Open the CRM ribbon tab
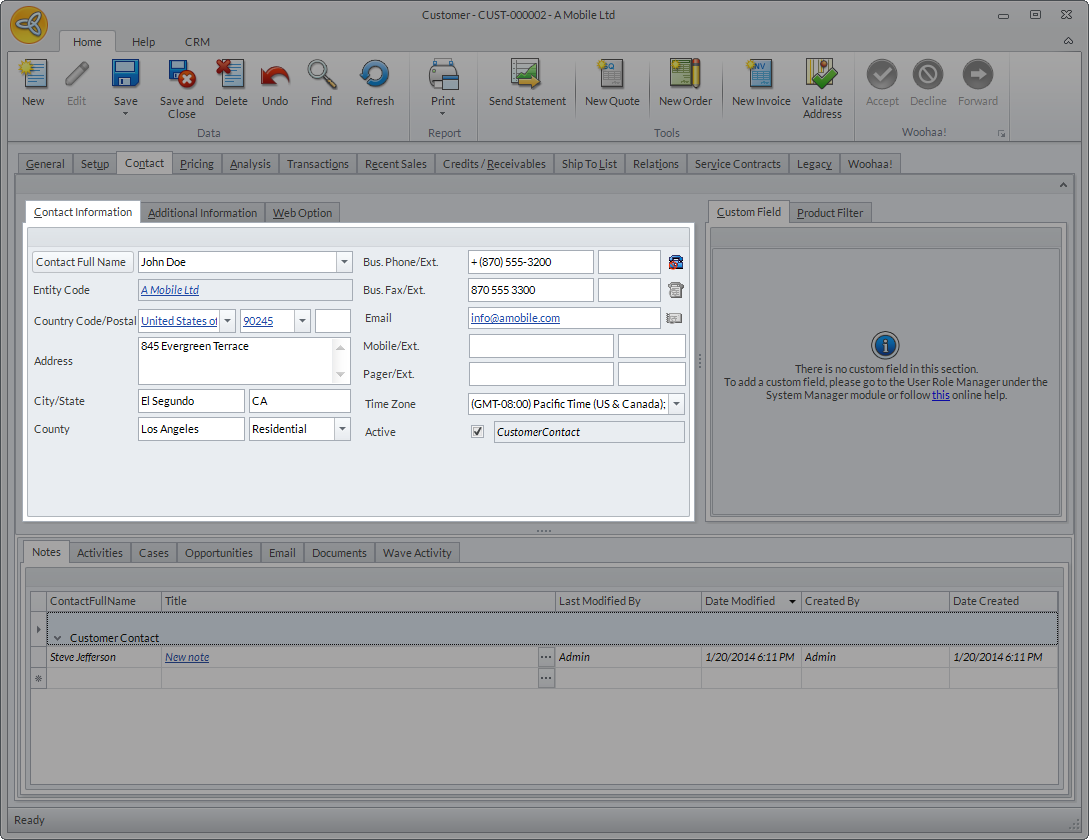 pos(197,42)
